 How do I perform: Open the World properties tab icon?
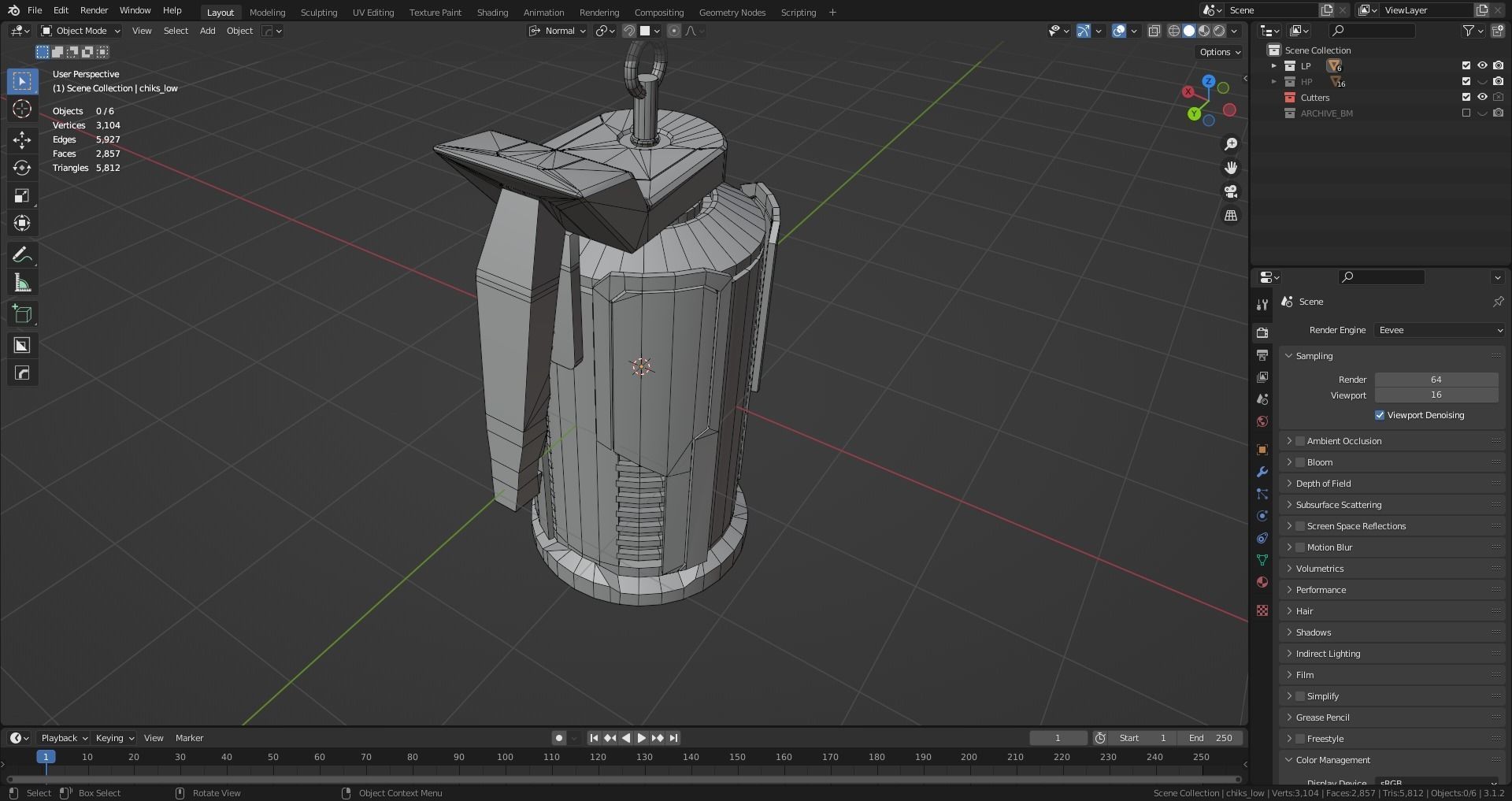pyautogui.click(x=1262, y=421)
